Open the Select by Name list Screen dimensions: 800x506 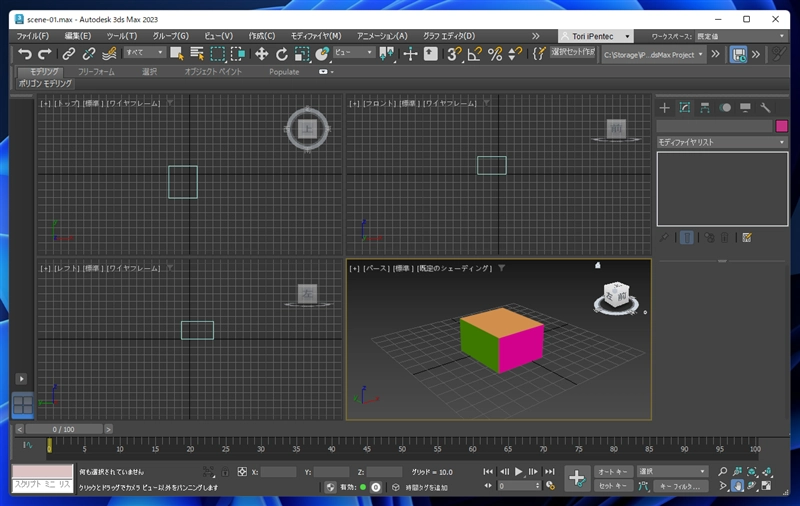click(197, 54)
